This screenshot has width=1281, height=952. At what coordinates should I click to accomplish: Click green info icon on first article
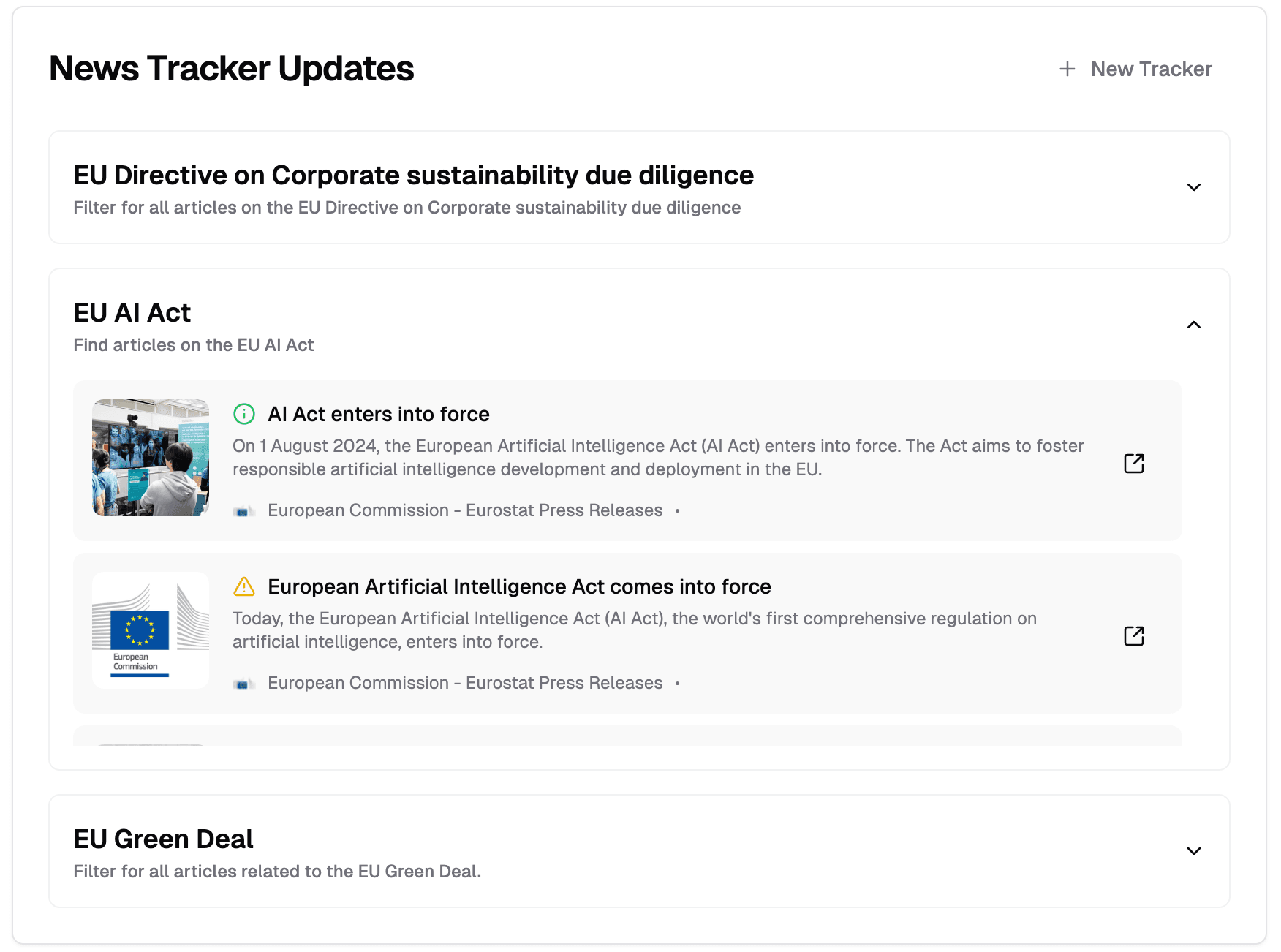(x=243, y=414)
